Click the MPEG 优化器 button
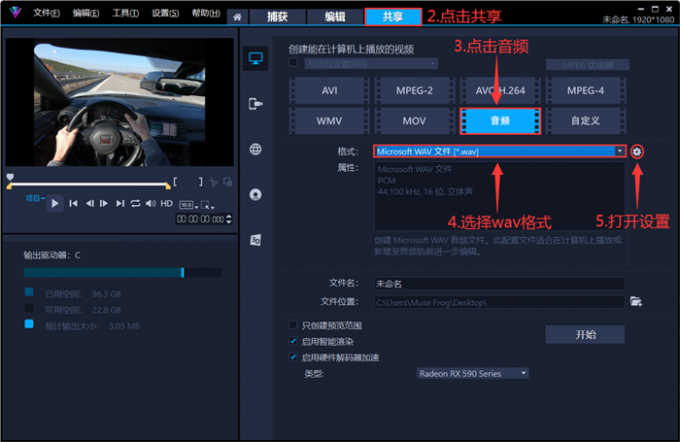Screen dimensions: 680x442 pyautogui.click(x=588, y=65)
